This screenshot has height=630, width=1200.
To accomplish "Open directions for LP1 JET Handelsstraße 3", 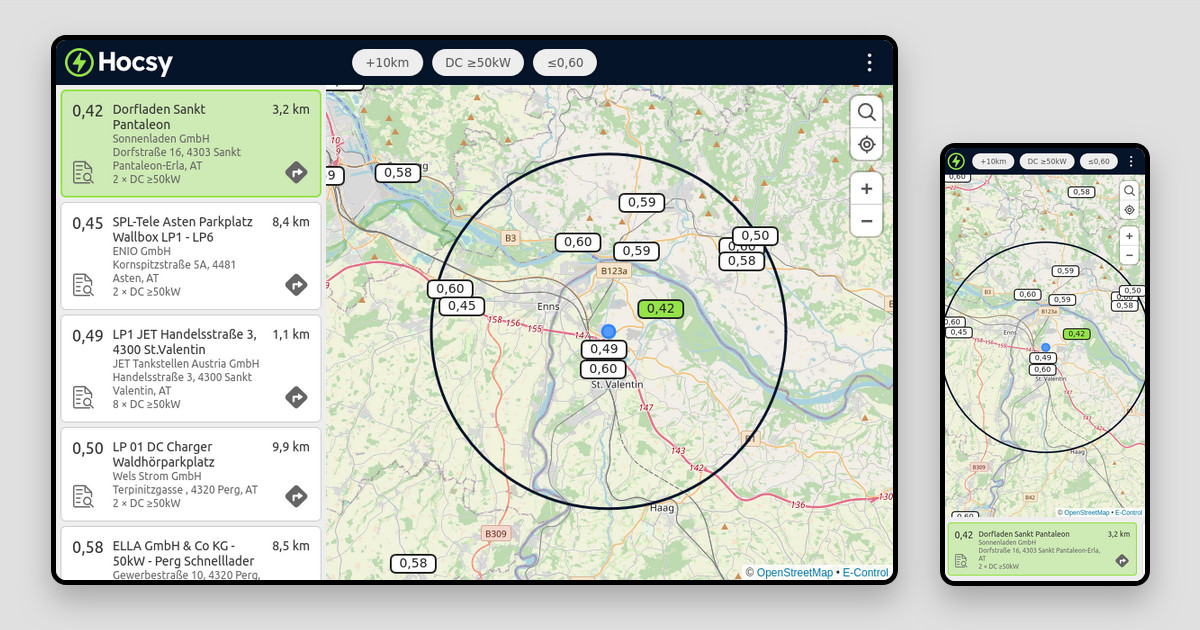I will pos(296,397).
